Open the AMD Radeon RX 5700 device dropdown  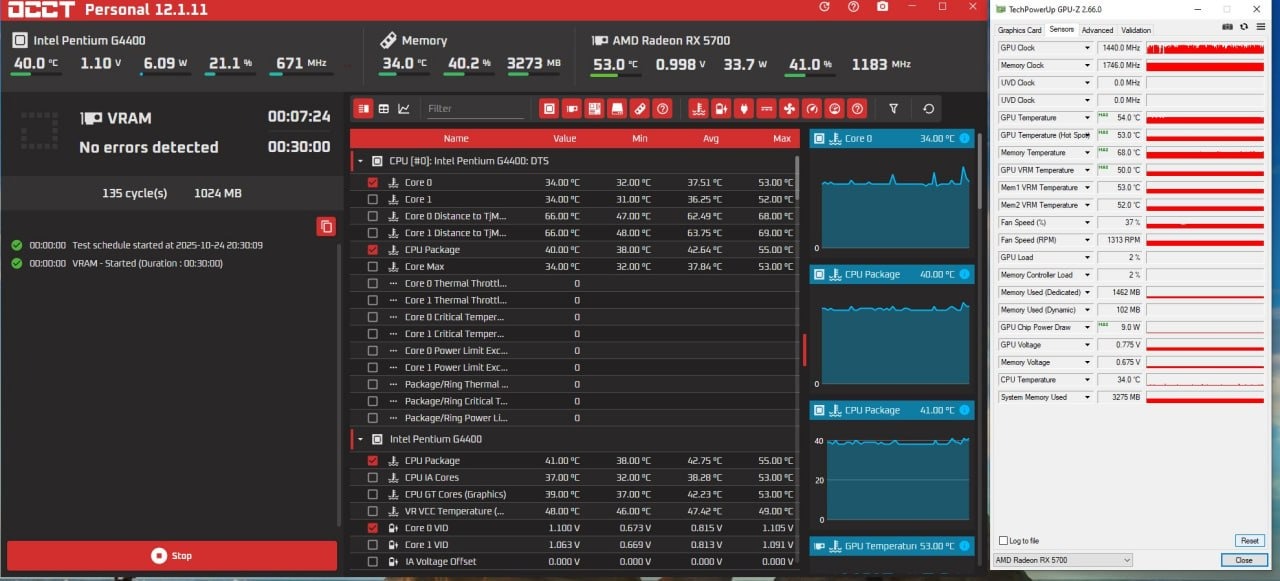[1063, 560]
